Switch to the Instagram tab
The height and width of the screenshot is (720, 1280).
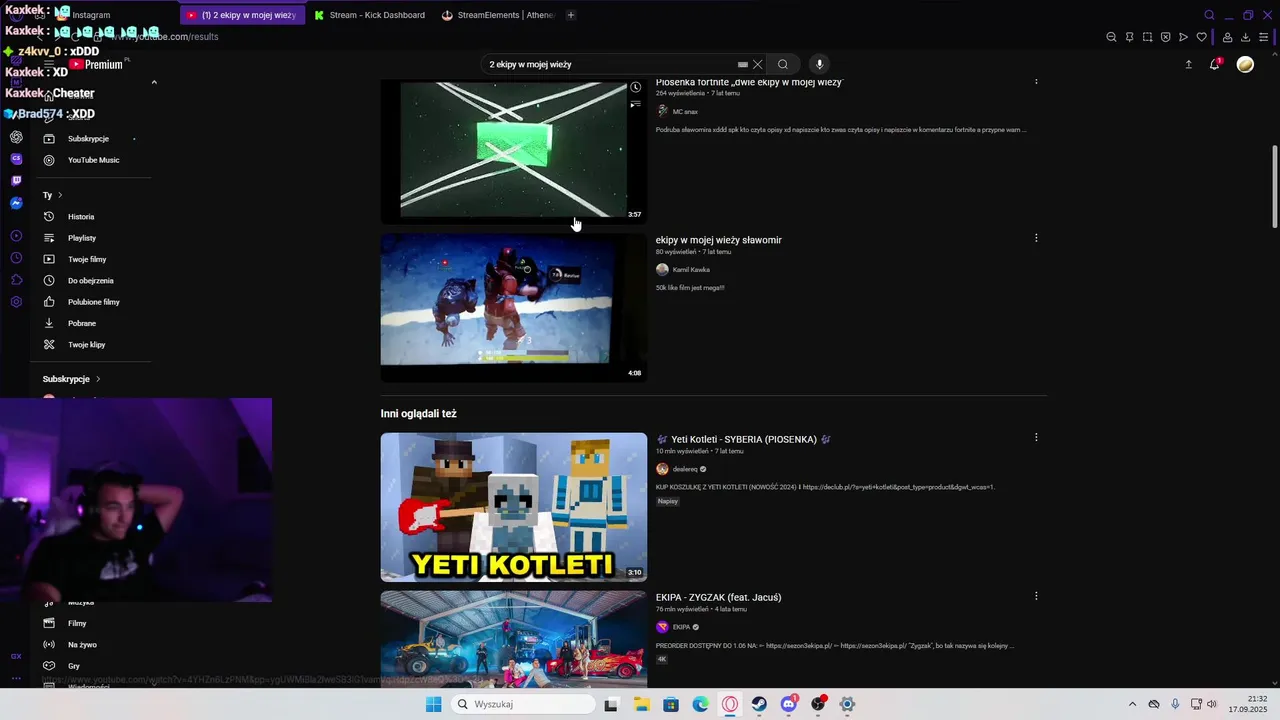90,15
